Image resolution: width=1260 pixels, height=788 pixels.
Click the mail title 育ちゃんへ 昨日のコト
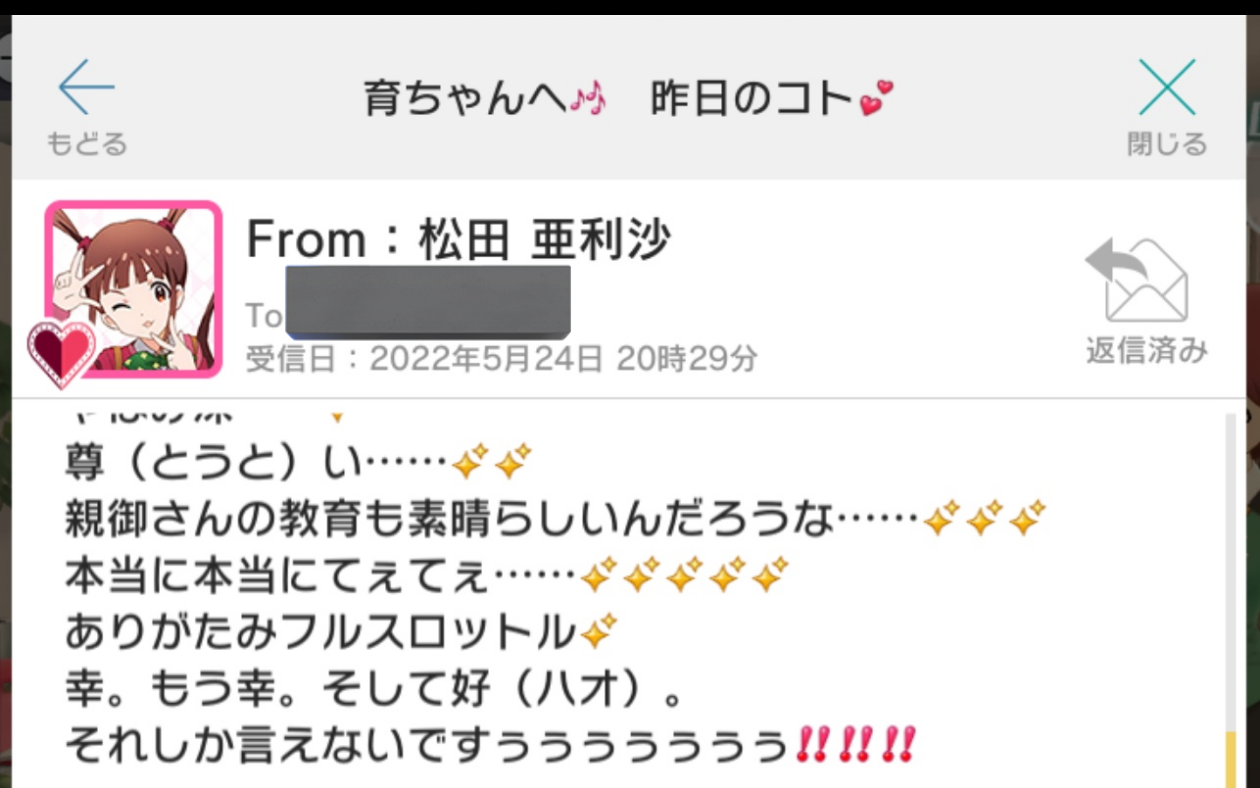point(628,99)
